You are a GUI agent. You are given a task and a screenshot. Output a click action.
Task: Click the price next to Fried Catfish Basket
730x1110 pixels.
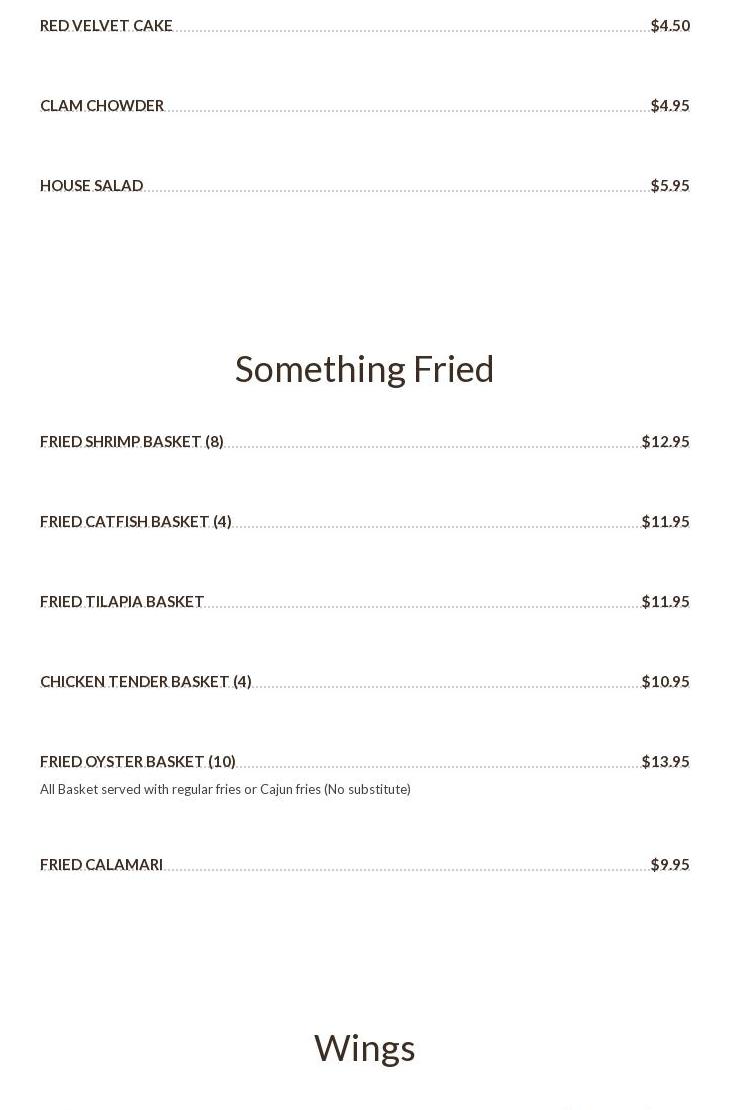coord(666,522)
